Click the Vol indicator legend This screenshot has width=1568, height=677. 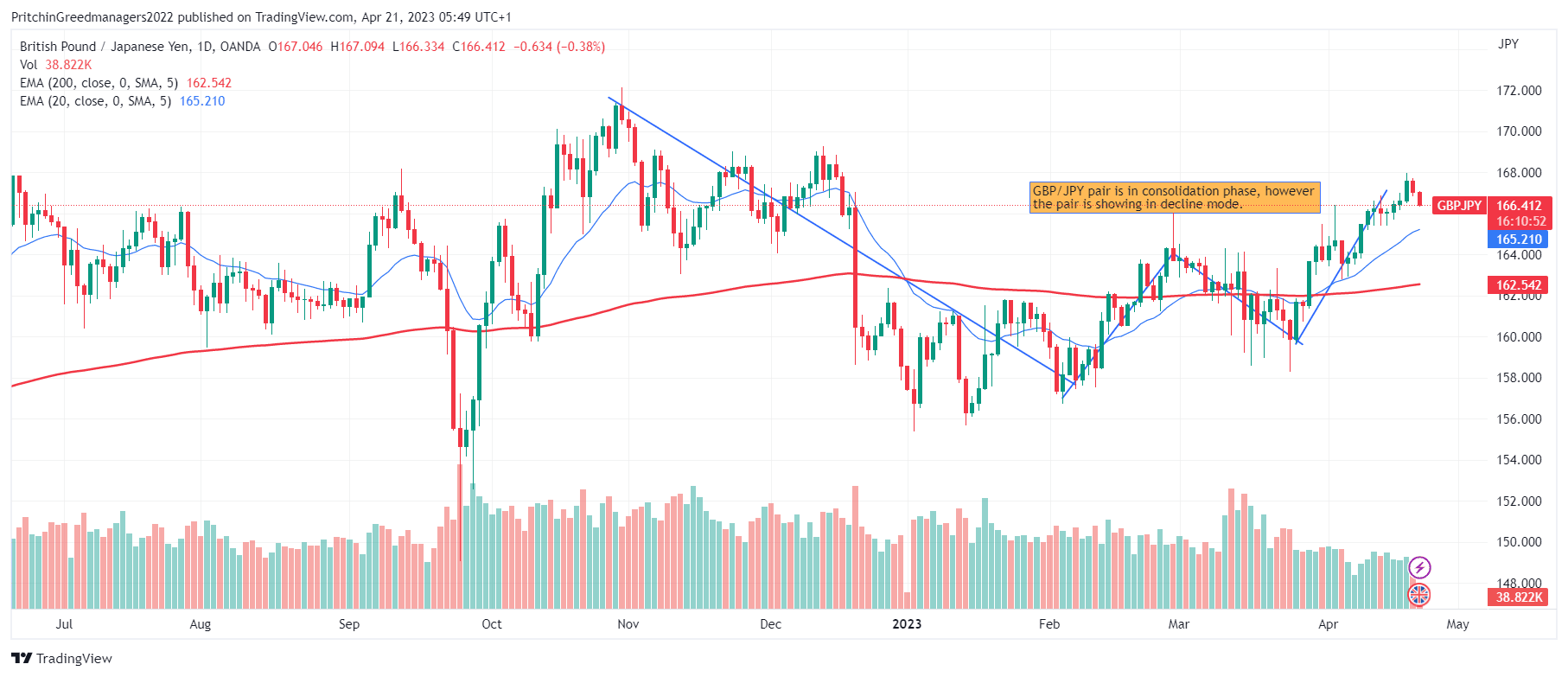(55, 65)
